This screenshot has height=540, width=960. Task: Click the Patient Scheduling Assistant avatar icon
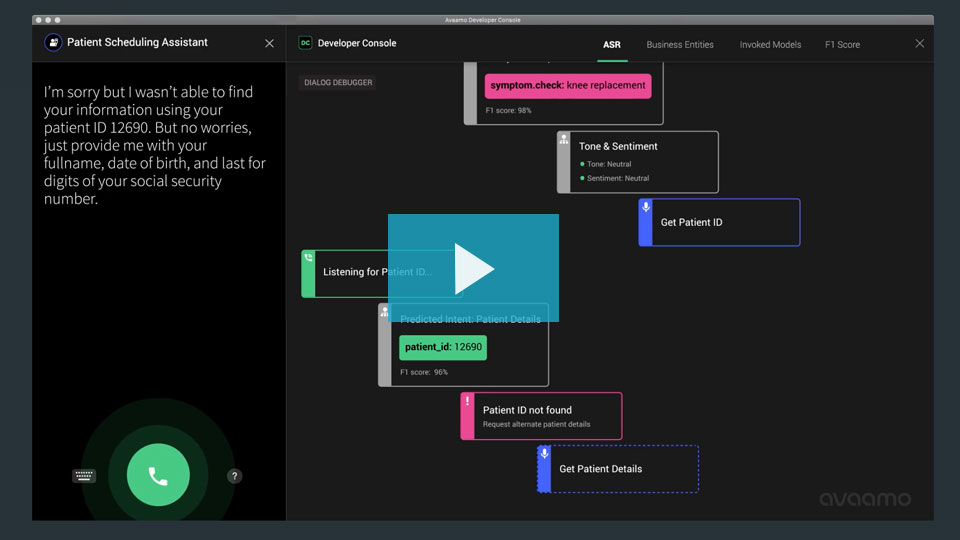coord(53,42)
